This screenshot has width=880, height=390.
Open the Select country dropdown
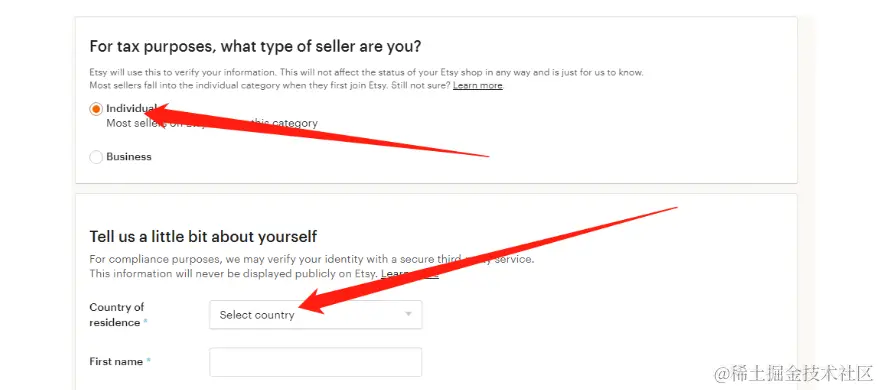pos(315,315)
